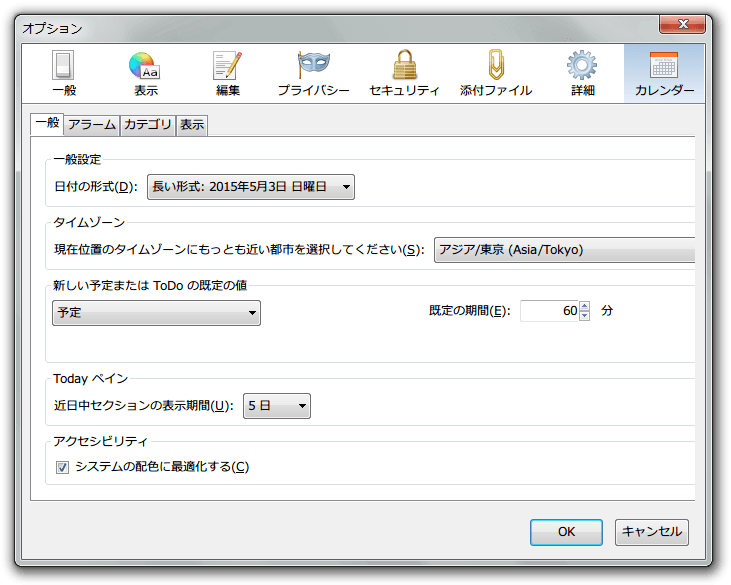Select the 表示 sub-tab under calendar
The height and width of the screenshot is (585, 731).
tap(192, 125)
